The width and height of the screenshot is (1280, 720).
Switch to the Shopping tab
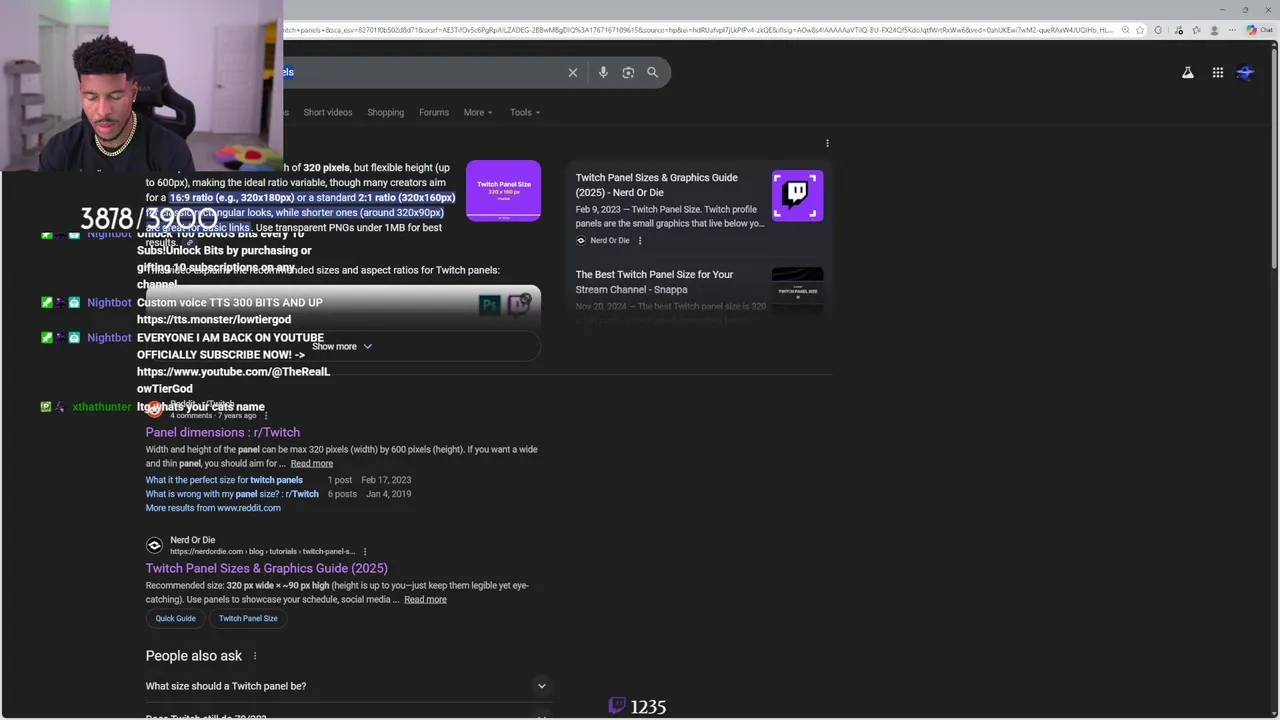(x=385, y=112)
